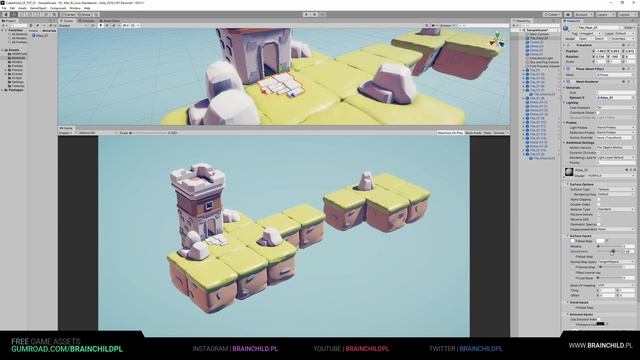
Task: Switch to the Console tab
Action: coord(87,21)
